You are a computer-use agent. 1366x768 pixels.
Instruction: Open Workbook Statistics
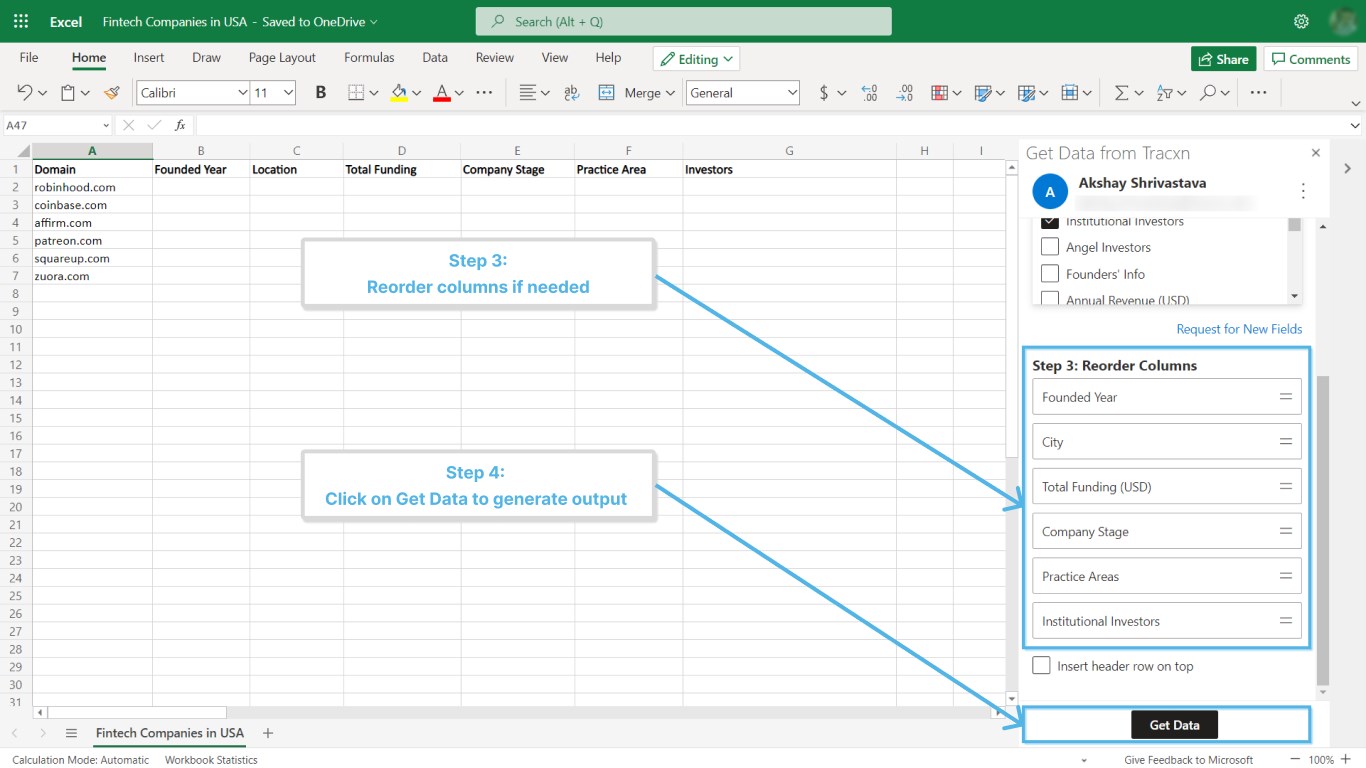pos(211,760)
